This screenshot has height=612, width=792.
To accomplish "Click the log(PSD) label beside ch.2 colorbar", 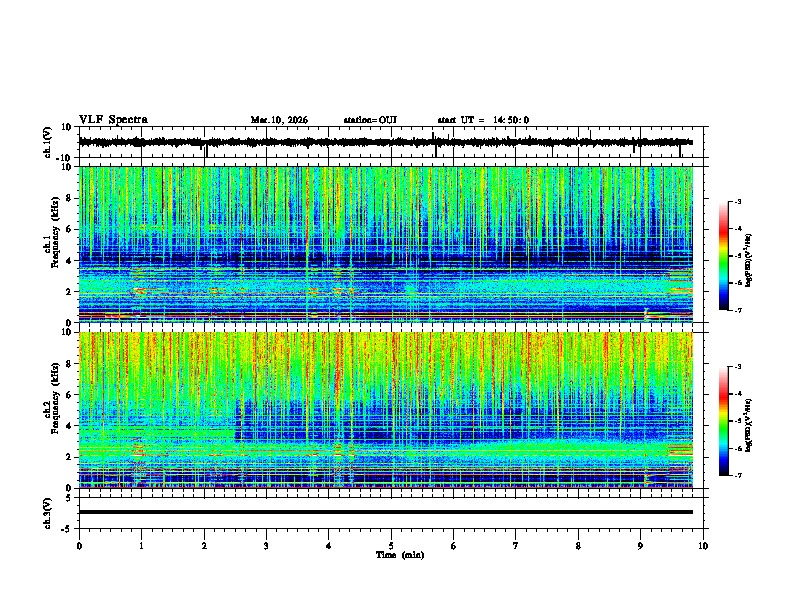I will pos(749,425).
